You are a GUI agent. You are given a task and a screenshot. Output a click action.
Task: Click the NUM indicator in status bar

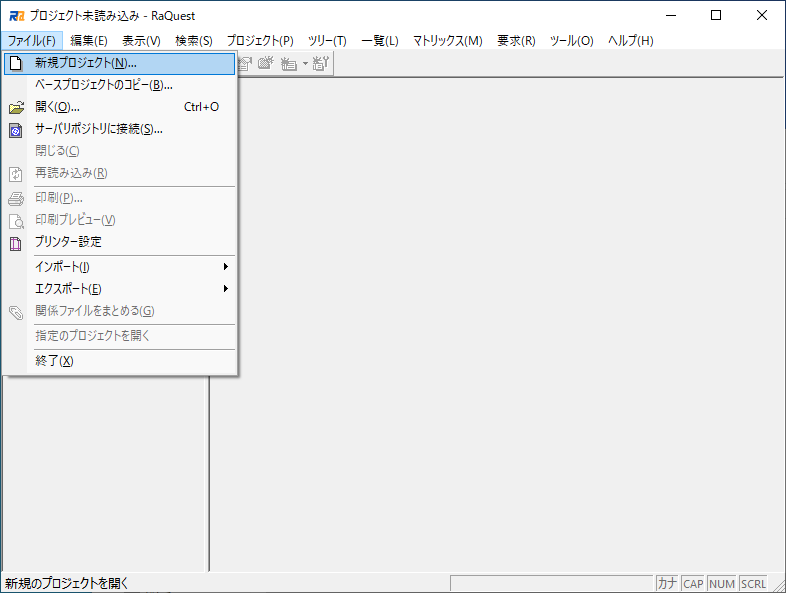722,583
